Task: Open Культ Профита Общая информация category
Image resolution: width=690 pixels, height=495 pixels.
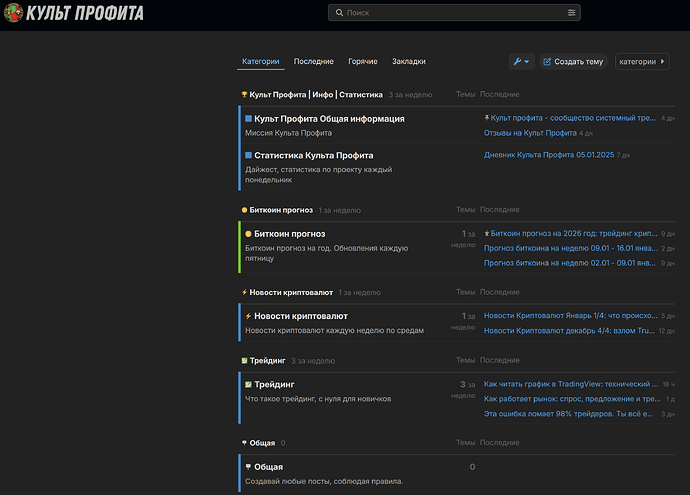Action: tap(329, 119)
